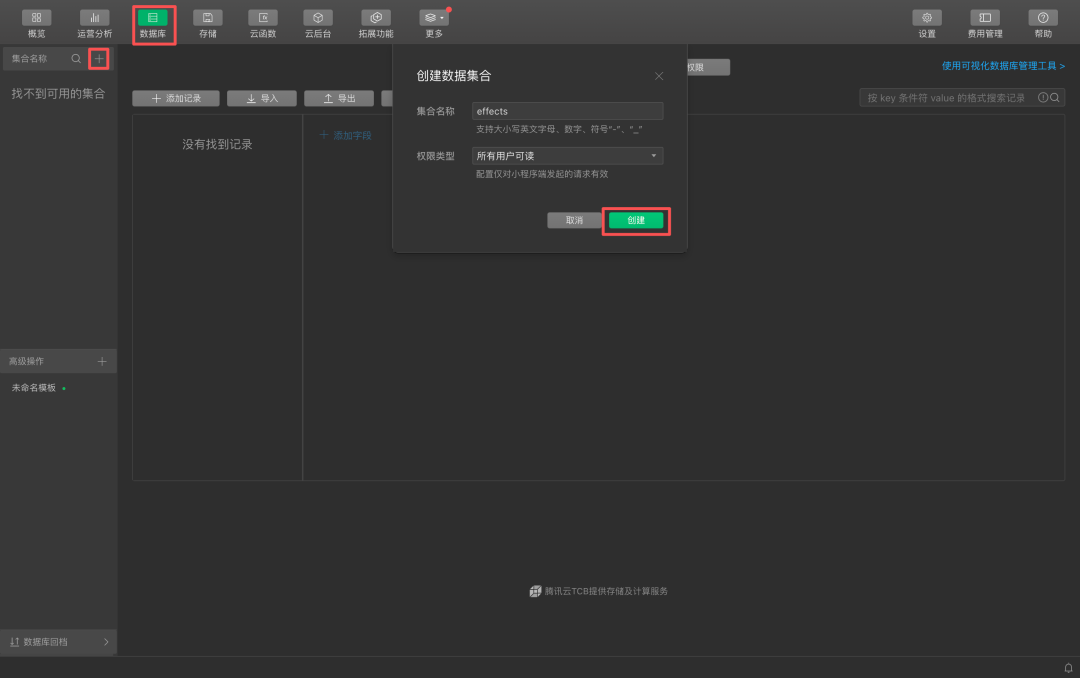Screen dimensions: 1080x678
Task: Select the 存储 storage icon
Action: 207,18
